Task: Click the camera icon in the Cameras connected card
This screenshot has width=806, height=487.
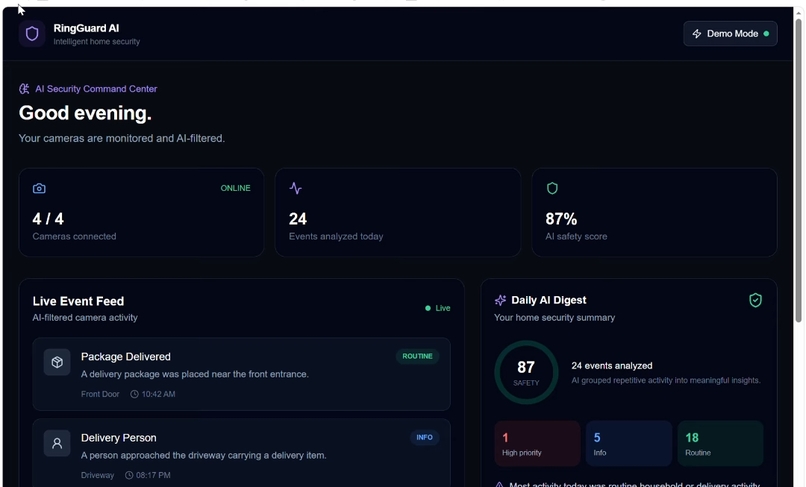Action: (x=39, y=188)
